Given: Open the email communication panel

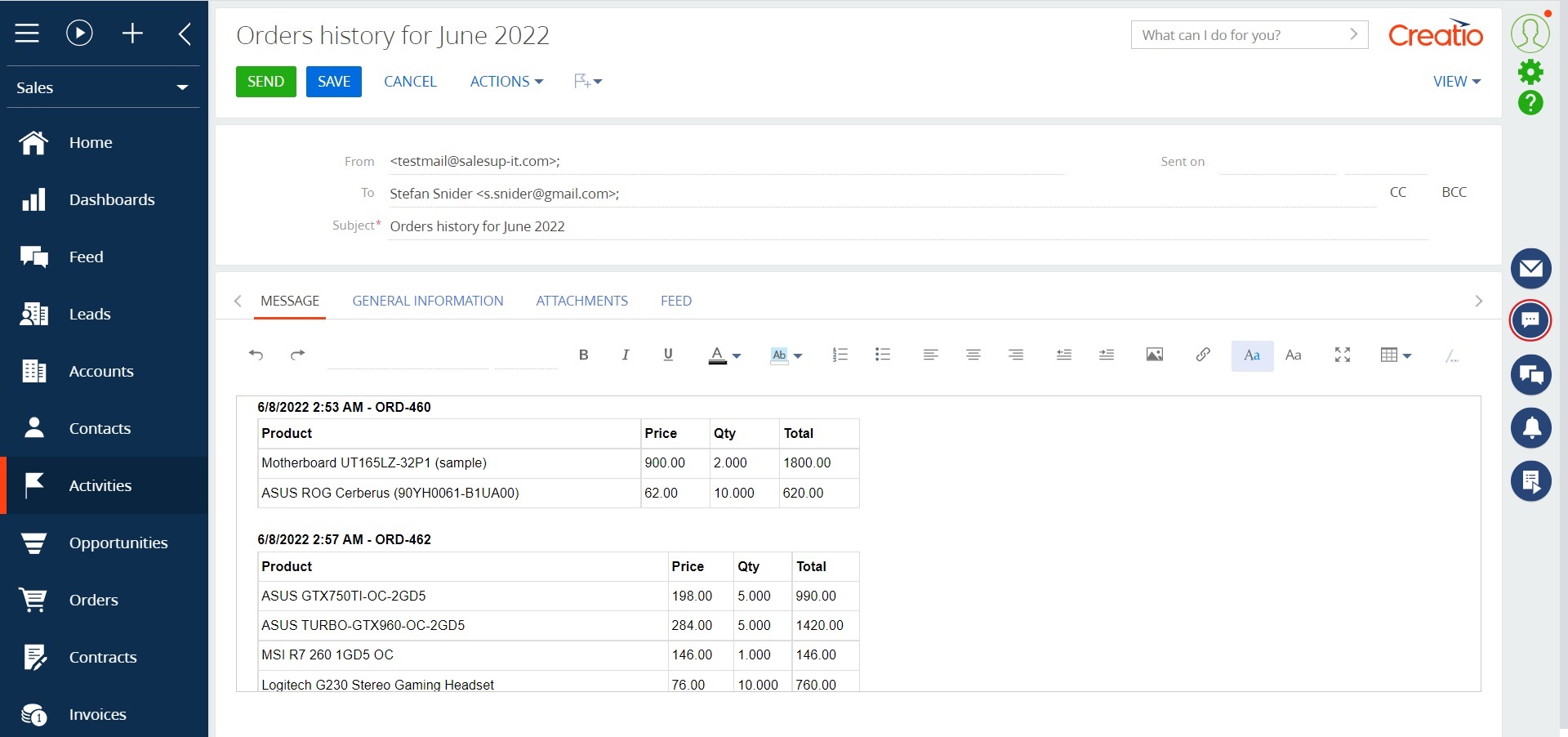Looking at the screenshot, I should click(1531, 268).
